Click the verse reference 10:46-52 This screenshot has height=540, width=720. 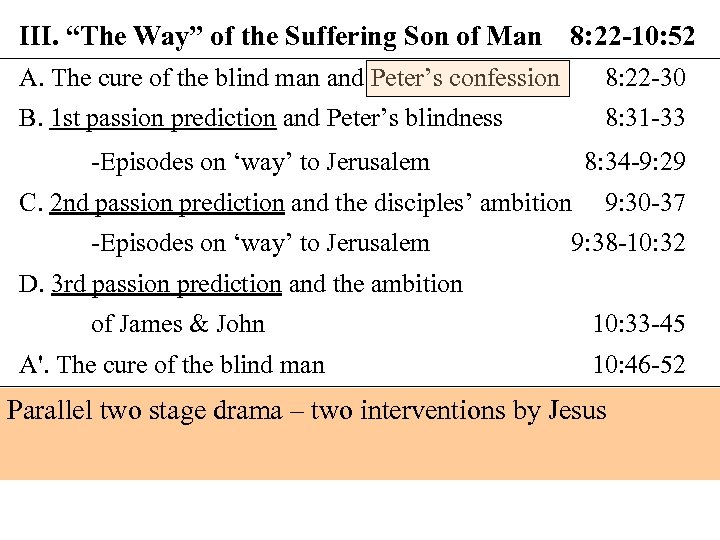pos(638,365)
